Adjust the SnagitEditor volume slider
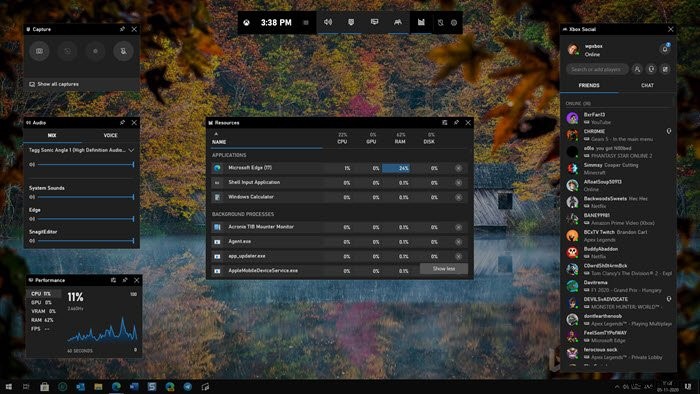This screenshot has width=700, height=394. point(86,241)
